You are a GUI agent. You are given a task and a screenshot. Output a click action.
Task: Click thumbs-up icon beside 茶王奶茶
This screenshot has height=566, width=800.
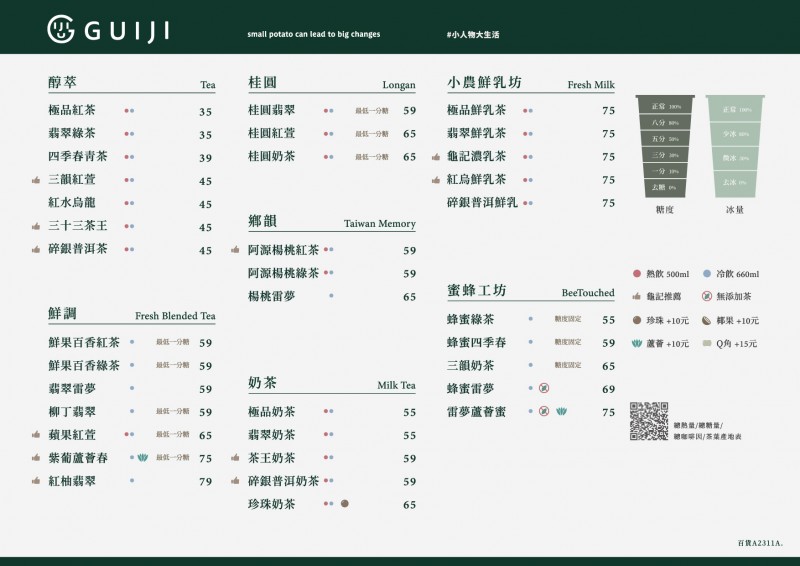point(235,458)
